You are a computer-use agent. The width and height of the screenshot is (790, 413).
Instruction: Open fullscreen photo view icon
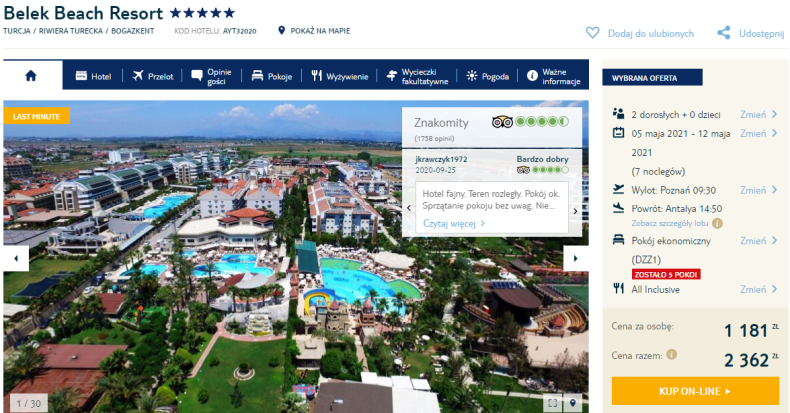pos(553,403)
